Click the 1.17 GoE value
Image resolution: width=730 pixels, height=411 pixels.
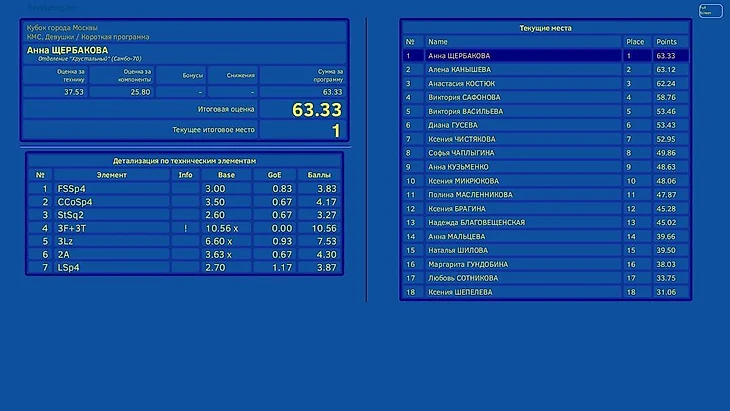click(x=282, y=267)
